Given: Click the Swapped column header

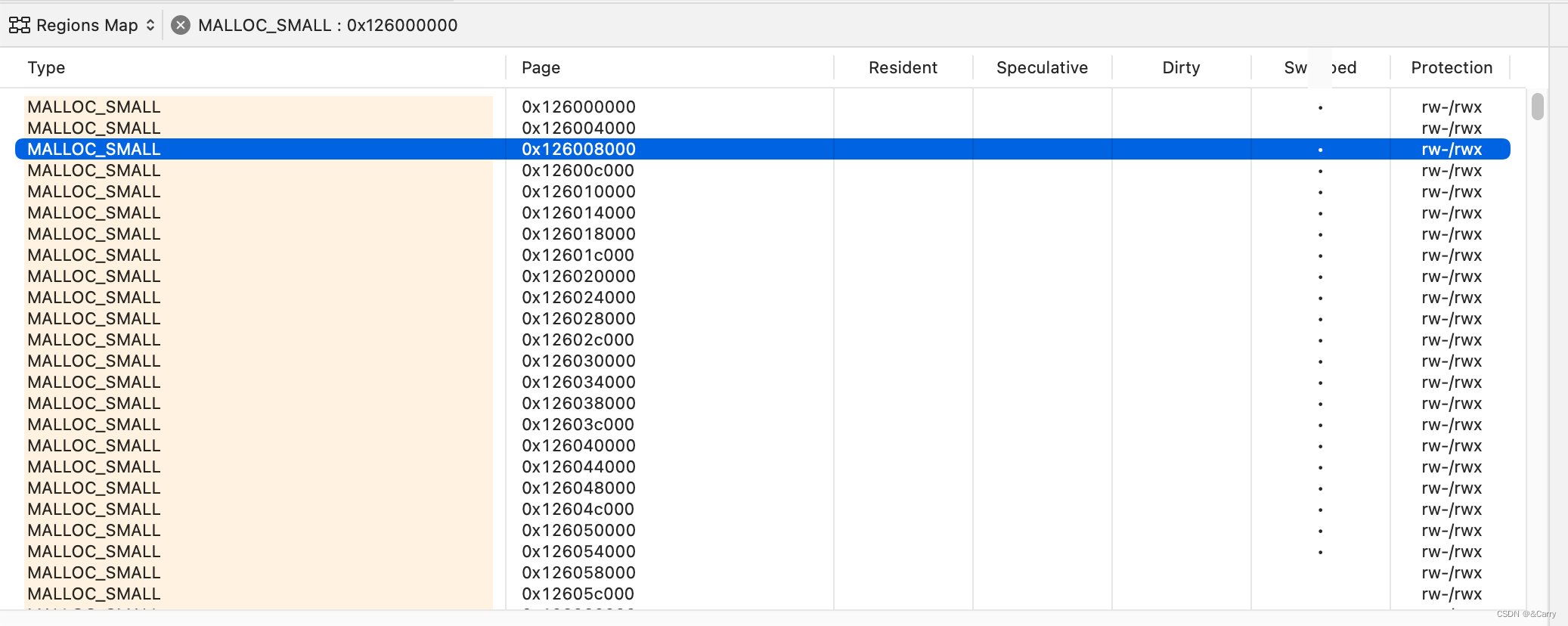Looking at the screenshot, I should pos(1320,67).
